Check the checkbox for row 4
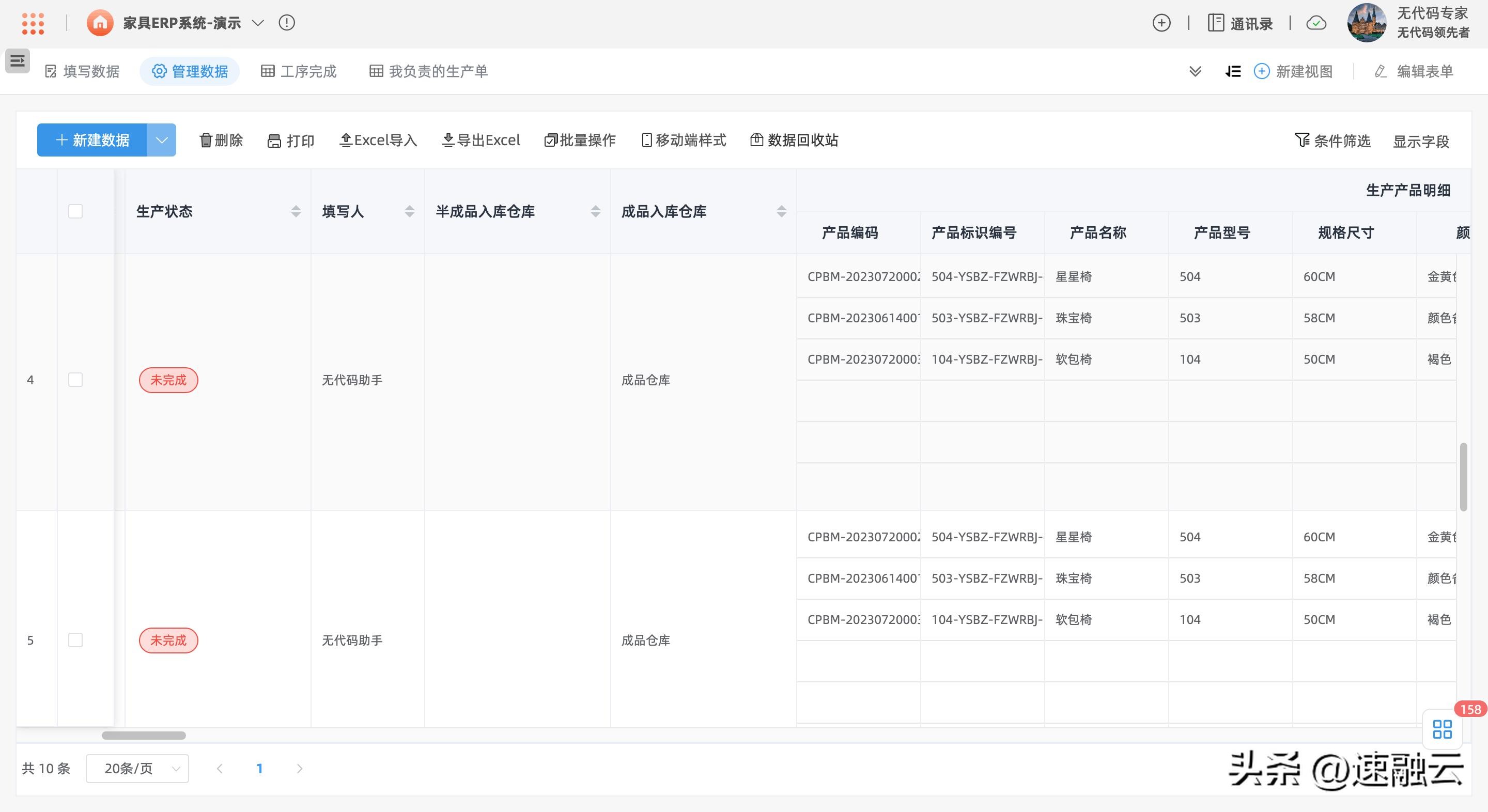The image size is (1488, 812). tap(75, 380)
